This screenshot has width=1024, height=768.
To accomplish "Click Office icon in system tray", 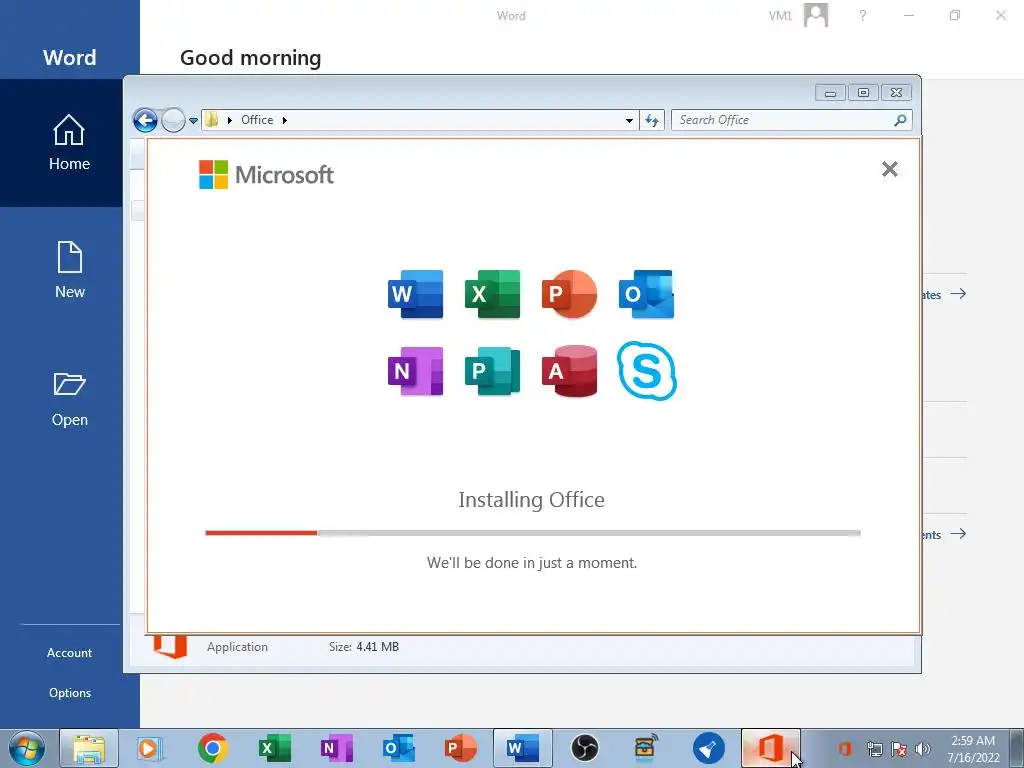I will (x=844, y=748).
